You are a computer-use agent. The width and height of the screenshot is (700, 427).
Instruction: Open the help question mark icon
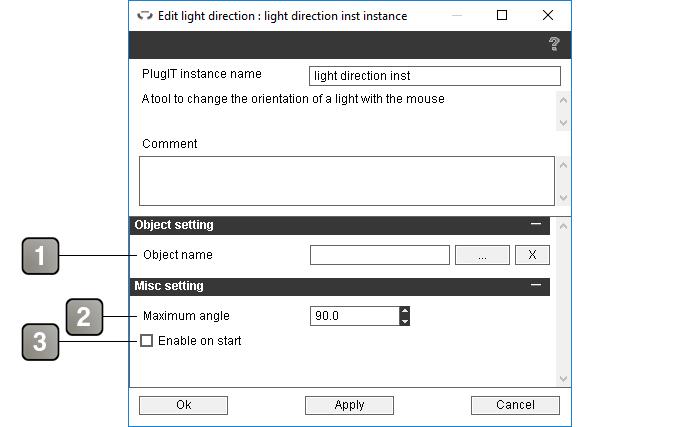point(554,44)
